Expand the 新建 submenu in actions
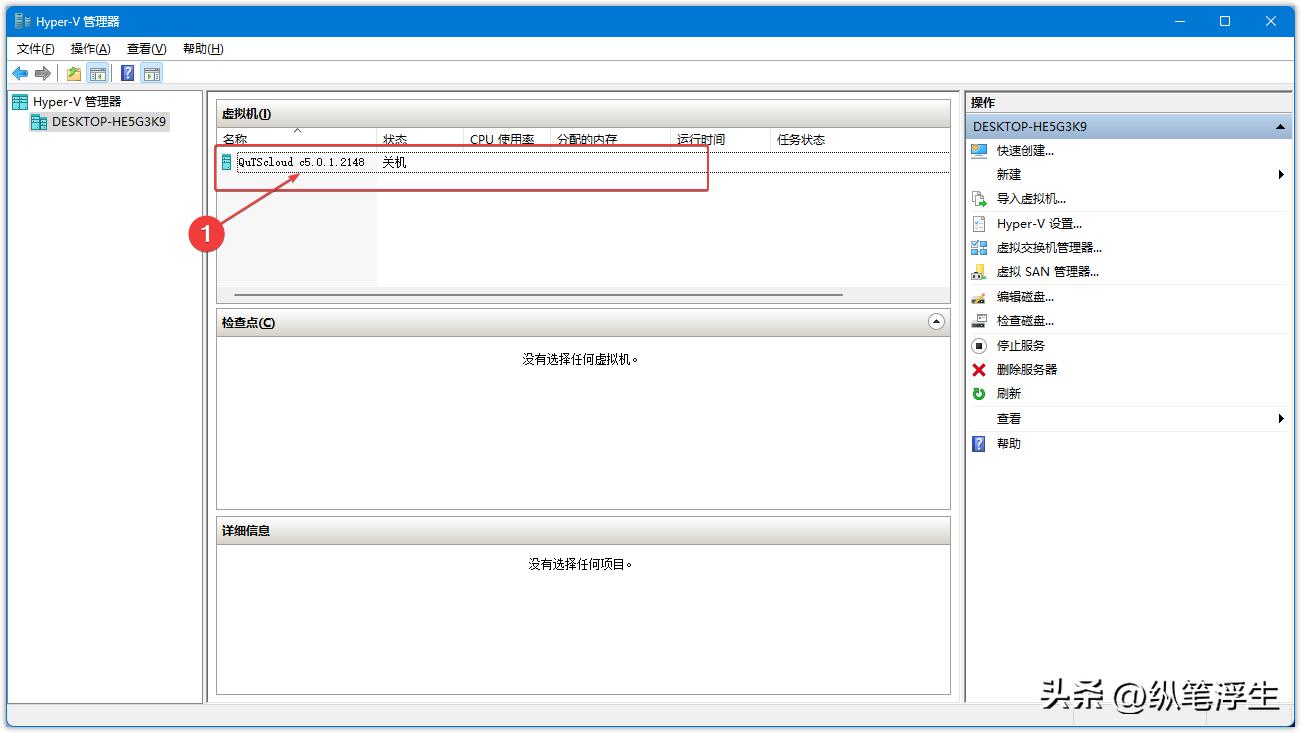 [1281, 175]
